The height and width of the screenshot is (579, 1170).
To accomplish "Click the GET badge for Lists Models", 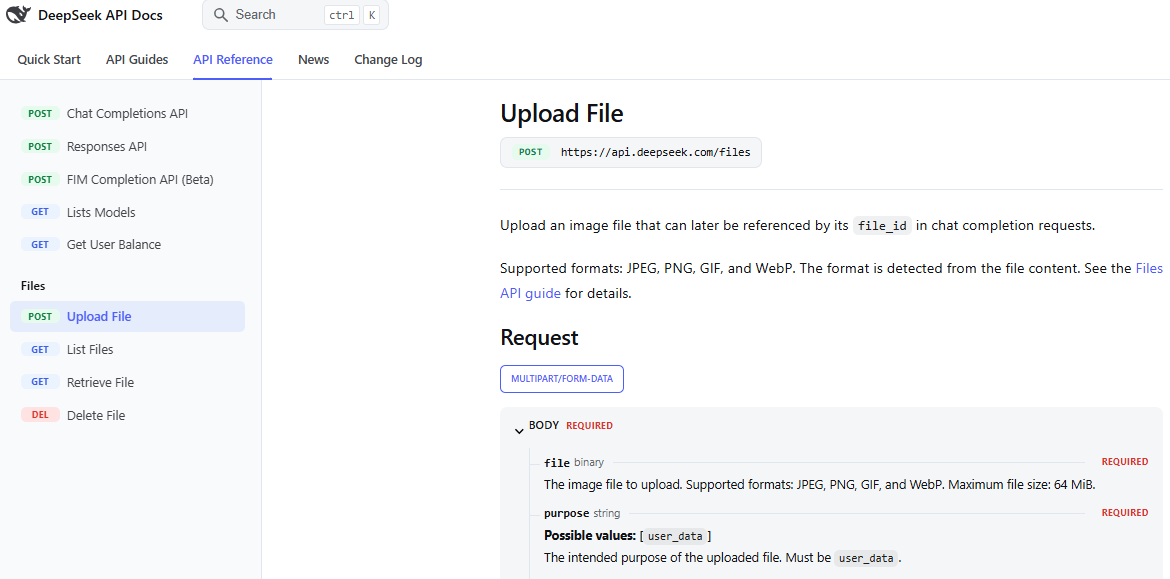I will coord(40,212).
